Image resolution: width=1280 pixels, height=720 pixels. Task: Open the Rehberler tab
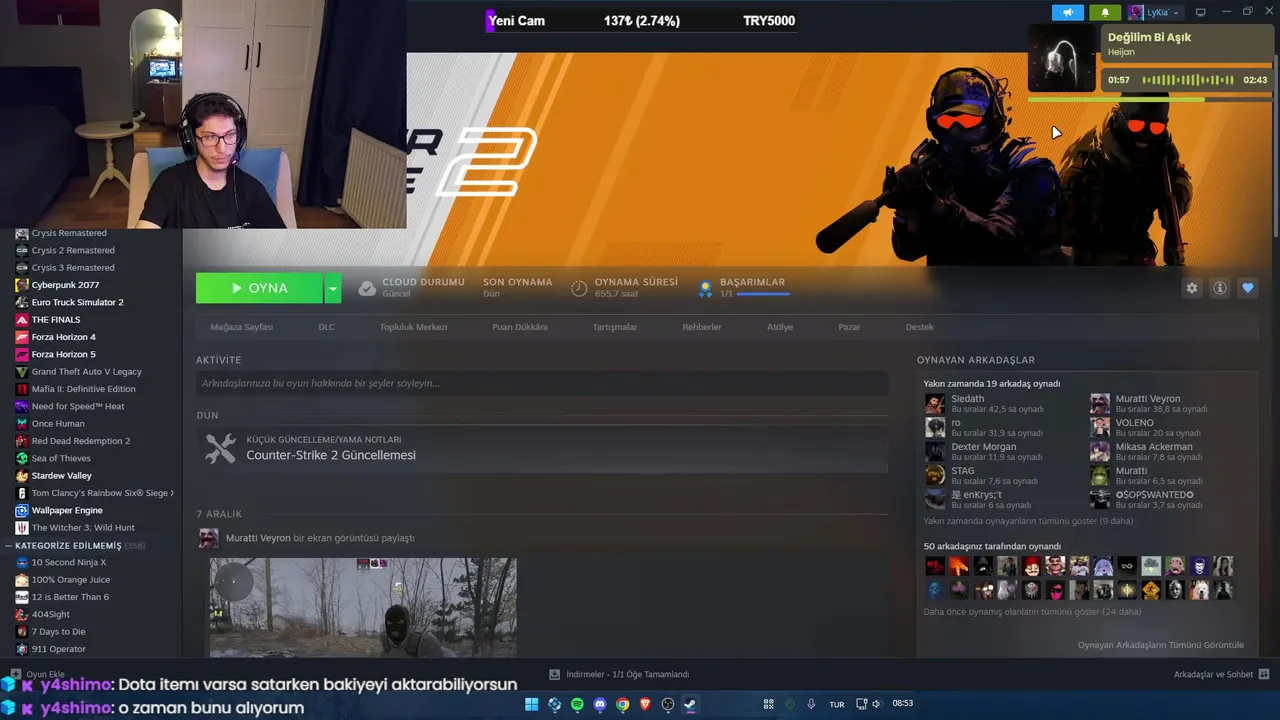click(x=702, y=327)
